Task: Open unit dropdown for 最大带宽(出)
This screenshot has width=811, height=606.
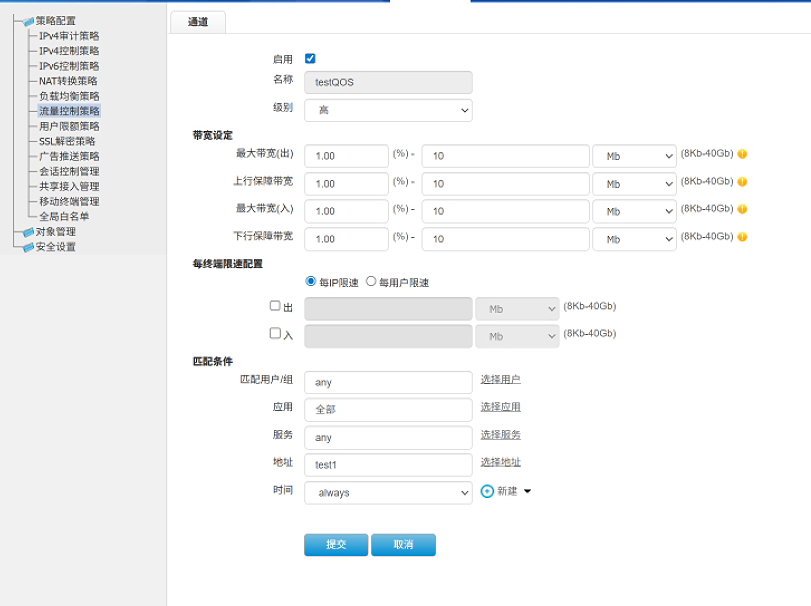Action: click(634, 156)
